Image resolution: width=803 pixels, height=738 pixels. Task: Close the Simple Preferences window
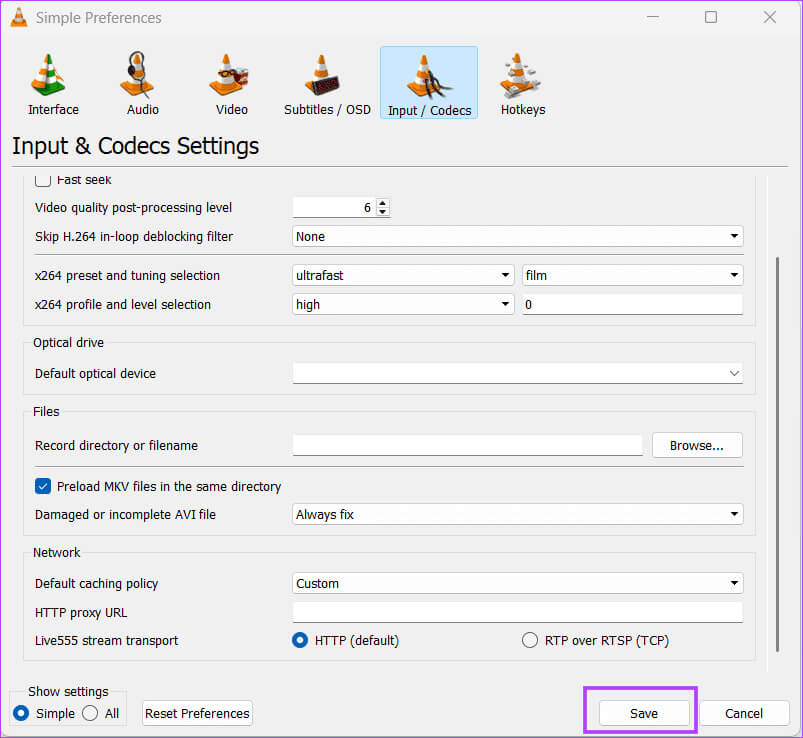coord(770,17)
